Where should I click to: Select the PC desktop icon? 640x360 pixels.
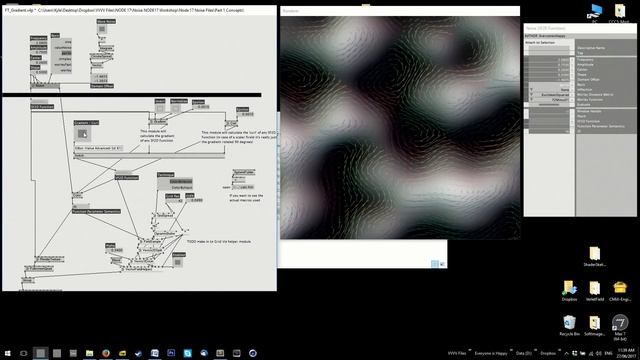pyautogui.click(x=595, y=13)
